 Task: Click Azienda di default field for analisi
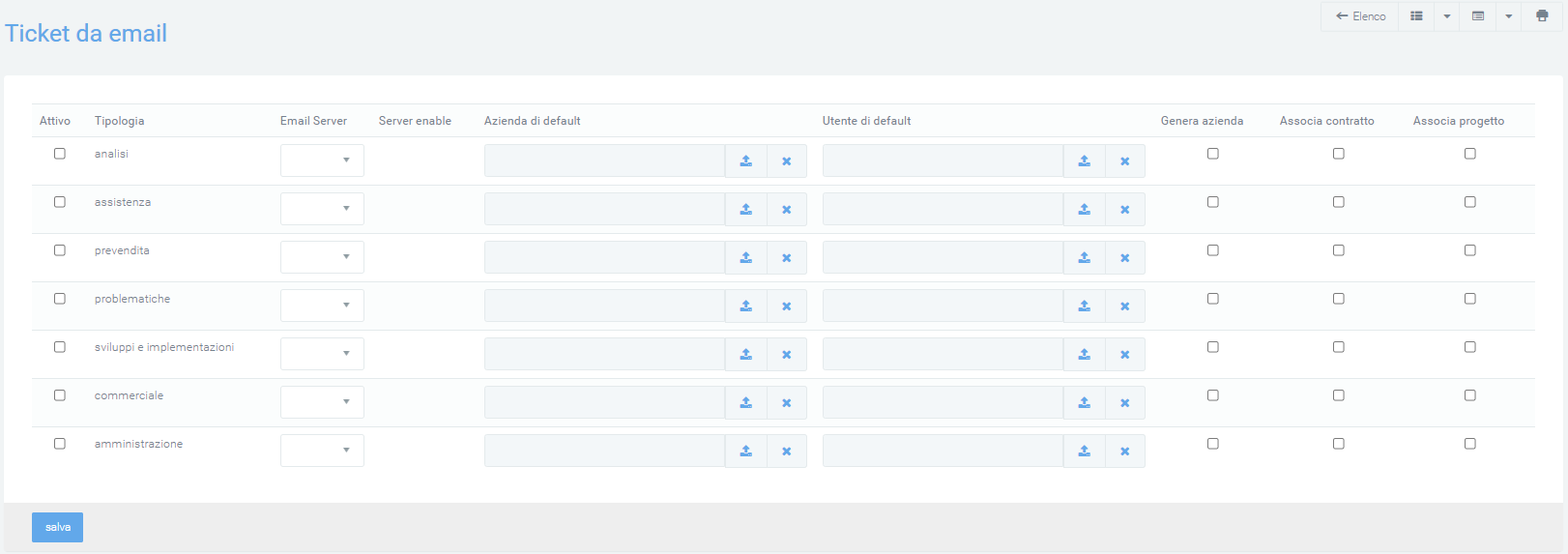pyautogui.click(x=604, y=161)
